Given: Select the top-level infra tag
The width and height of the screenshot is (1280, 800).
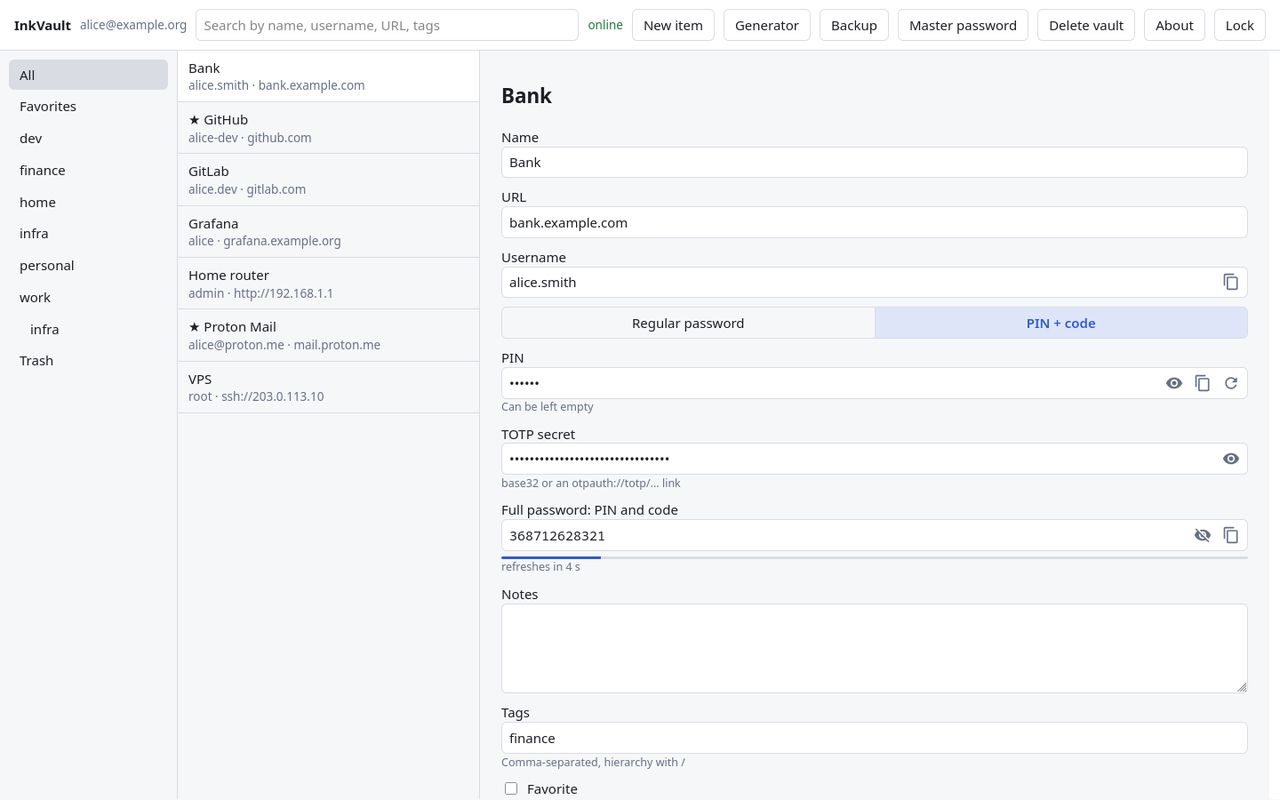Looking at the screenshot, I should click(89, 233).
